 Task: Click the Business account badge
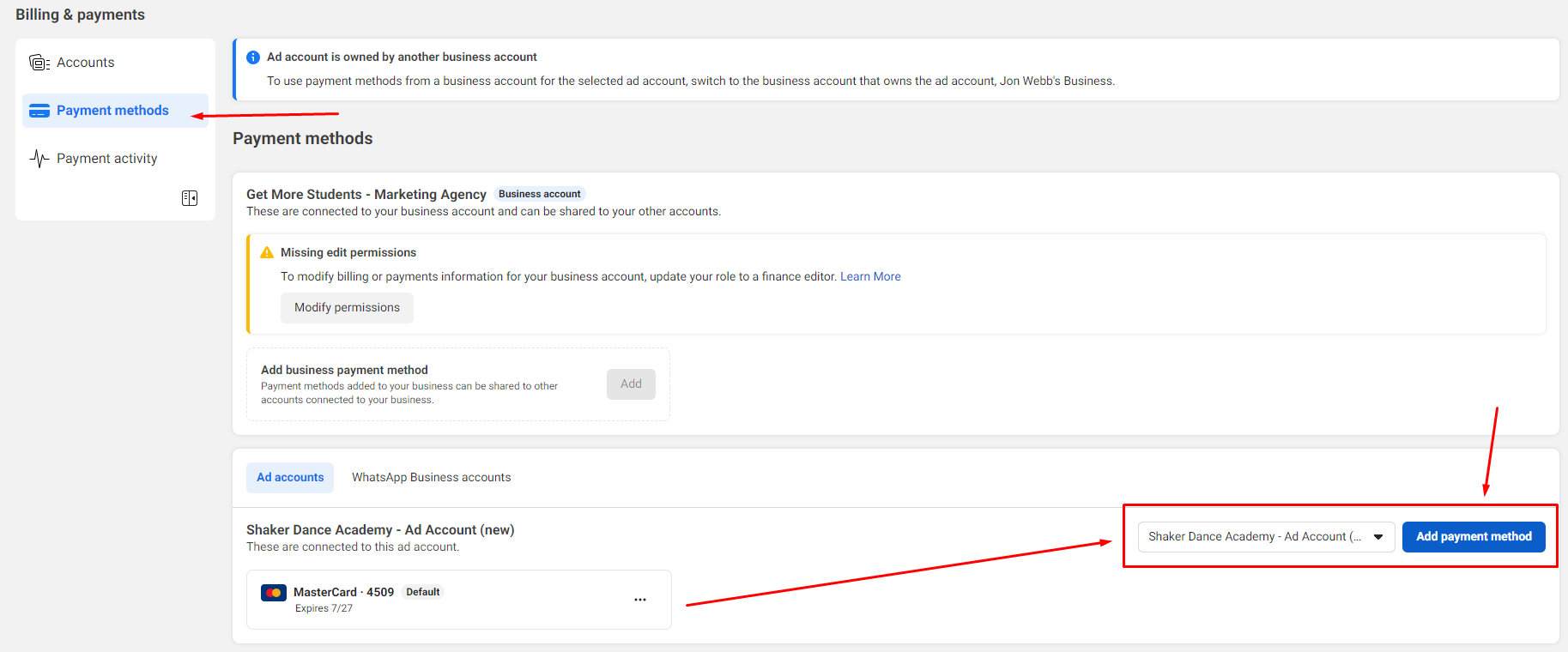pyautogui.click(x=539, y=194)
